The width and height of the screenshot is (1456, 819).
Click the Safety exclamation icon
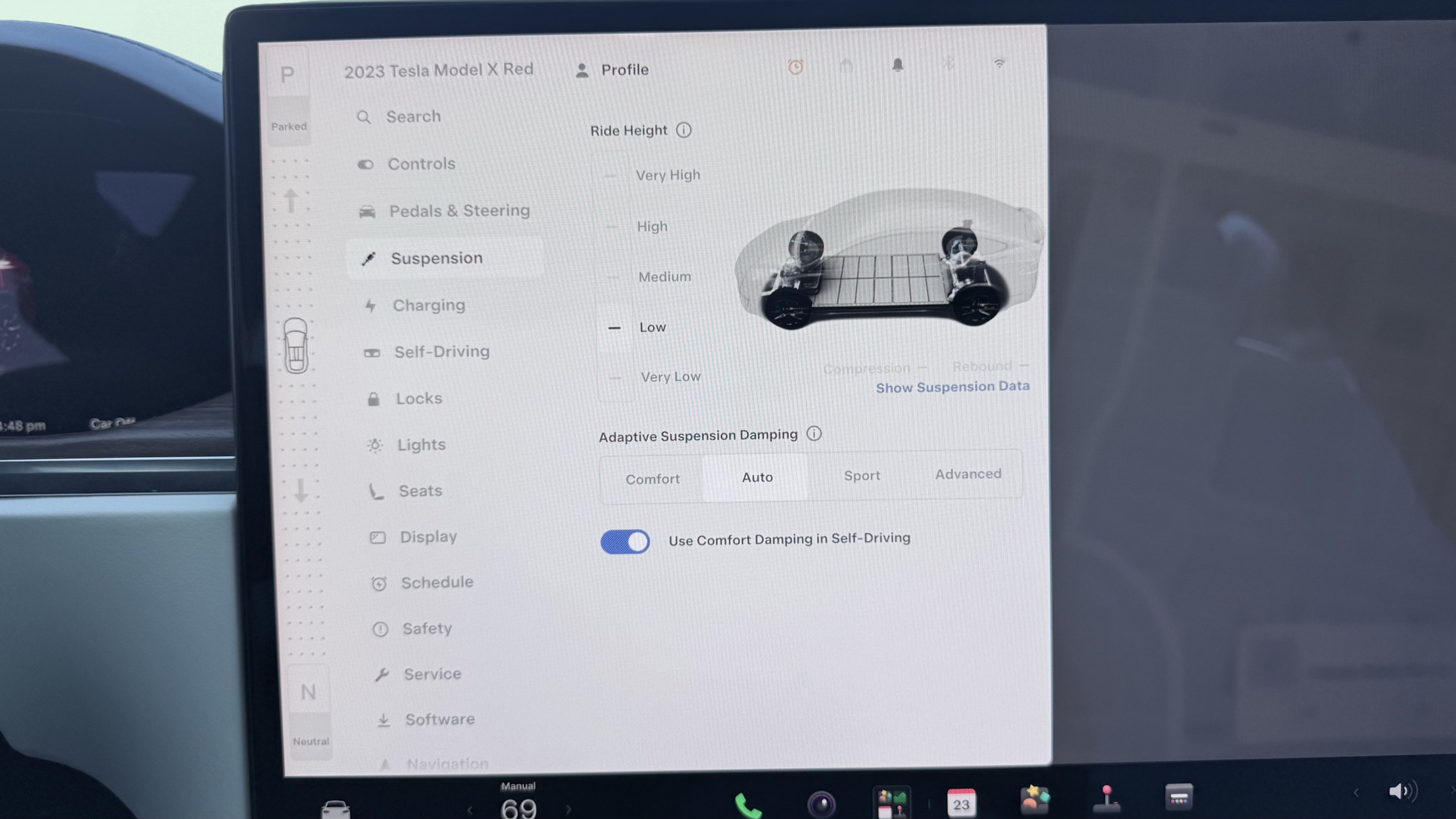click(x=381, y=629)
